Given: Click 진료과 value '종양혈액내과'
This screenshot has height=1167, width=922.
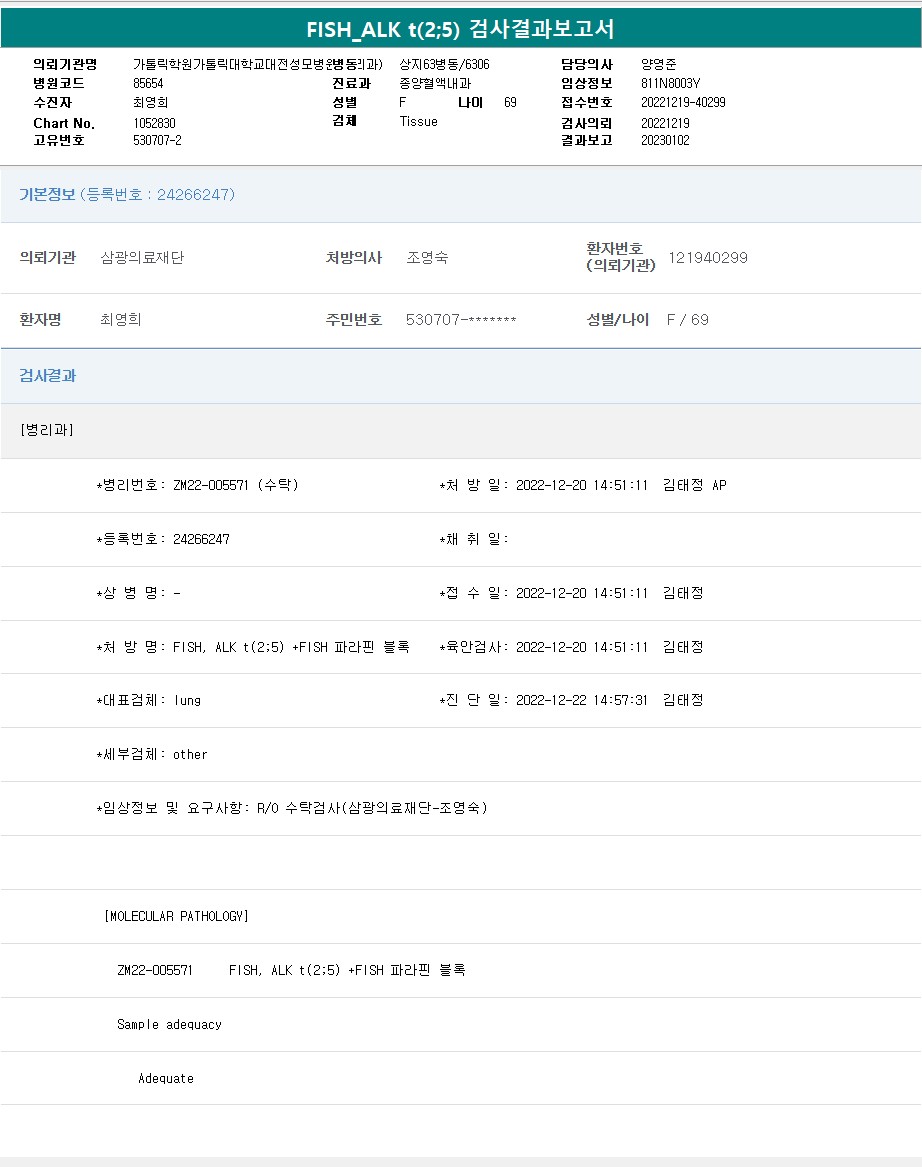Looking at the screenshot, I should 435,83.
